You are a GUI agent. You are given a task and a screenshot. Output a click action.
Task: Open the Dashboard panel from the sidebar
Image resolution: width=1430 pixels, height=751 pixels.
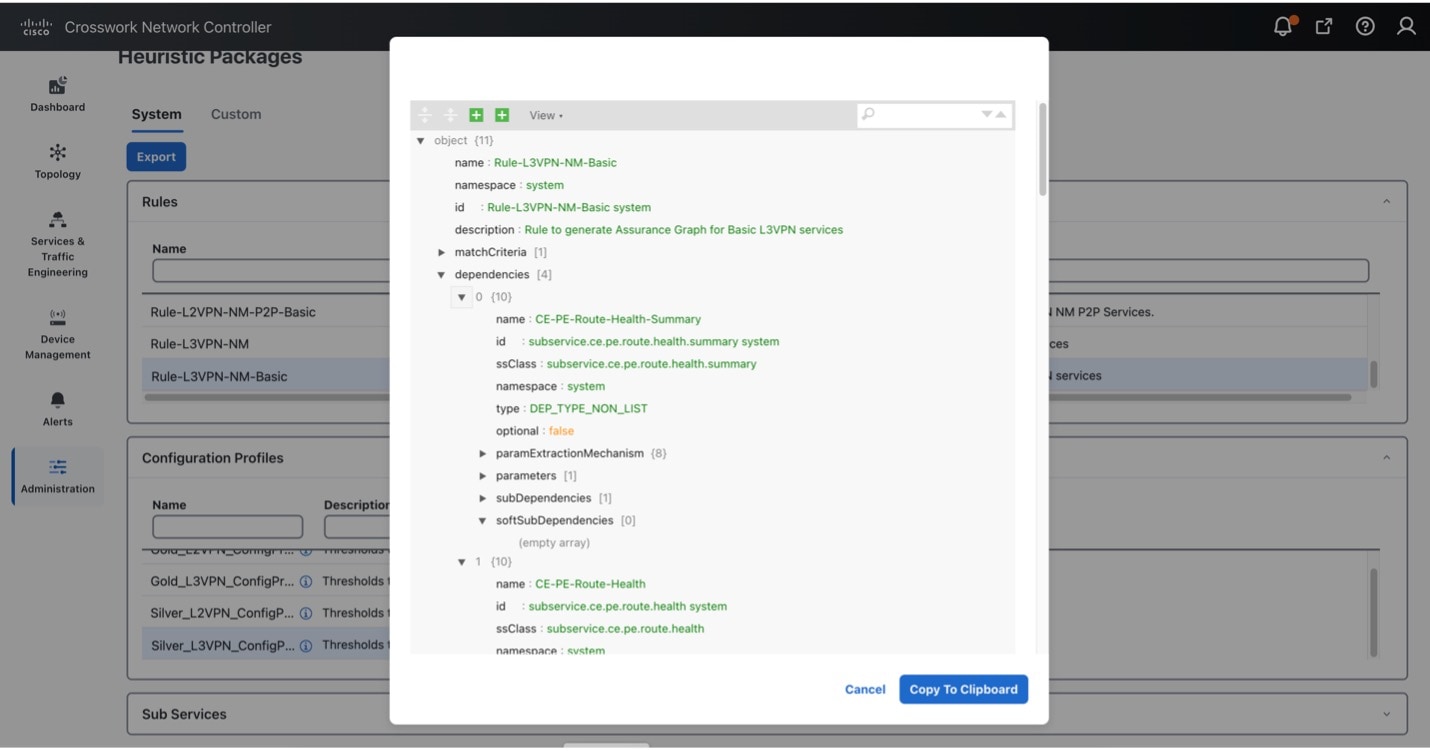(x=57, y=95)
